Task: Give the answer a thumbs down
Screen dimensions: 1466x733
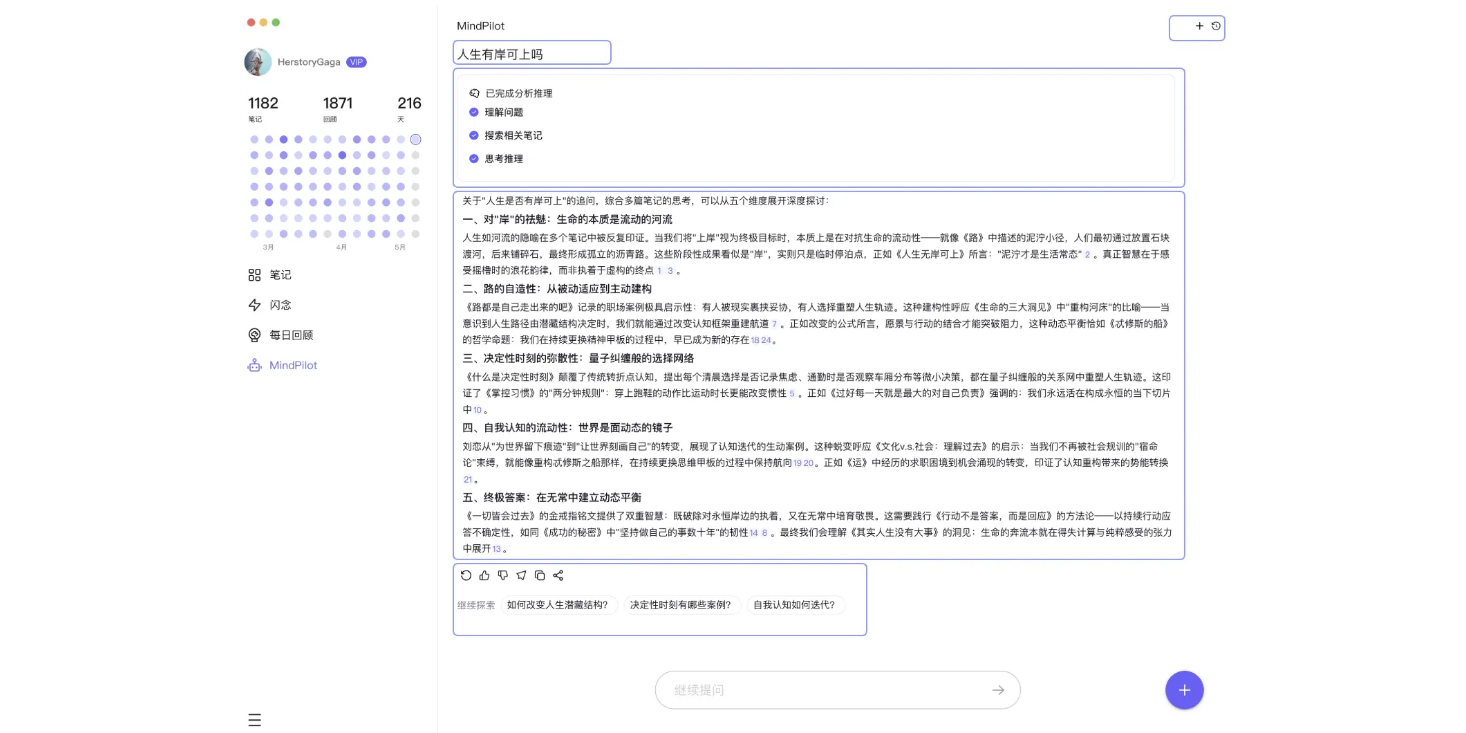Action: [x=503, y=575]
